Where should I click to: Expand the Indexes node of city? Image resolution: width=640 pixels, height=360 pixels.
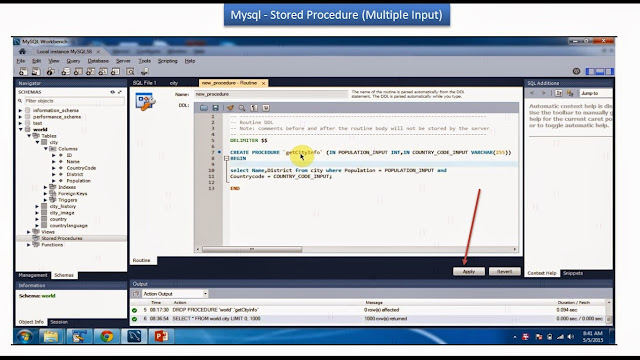46,187
